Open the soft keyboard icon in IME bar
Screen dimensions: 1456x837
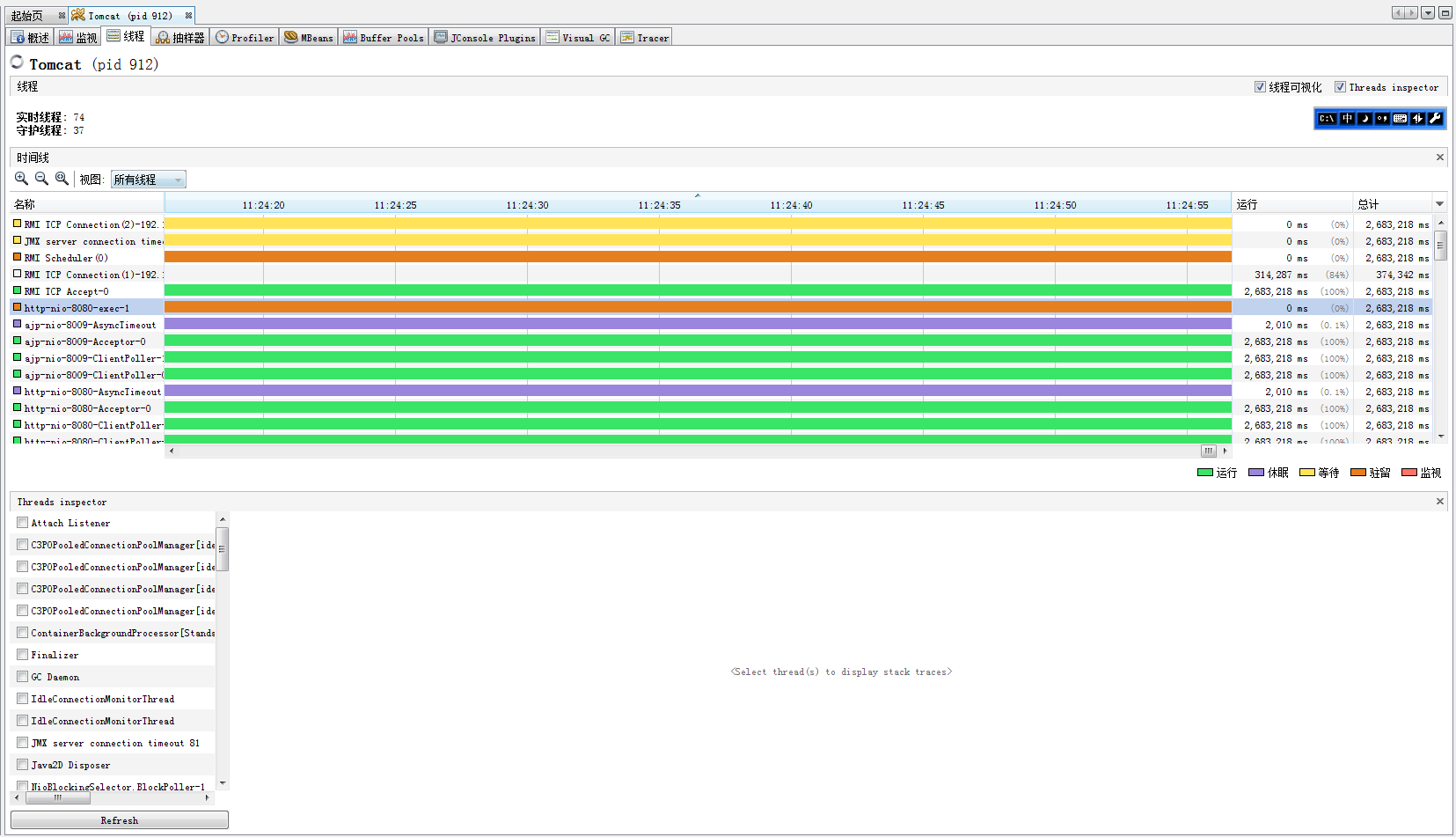pos(1400,119)
